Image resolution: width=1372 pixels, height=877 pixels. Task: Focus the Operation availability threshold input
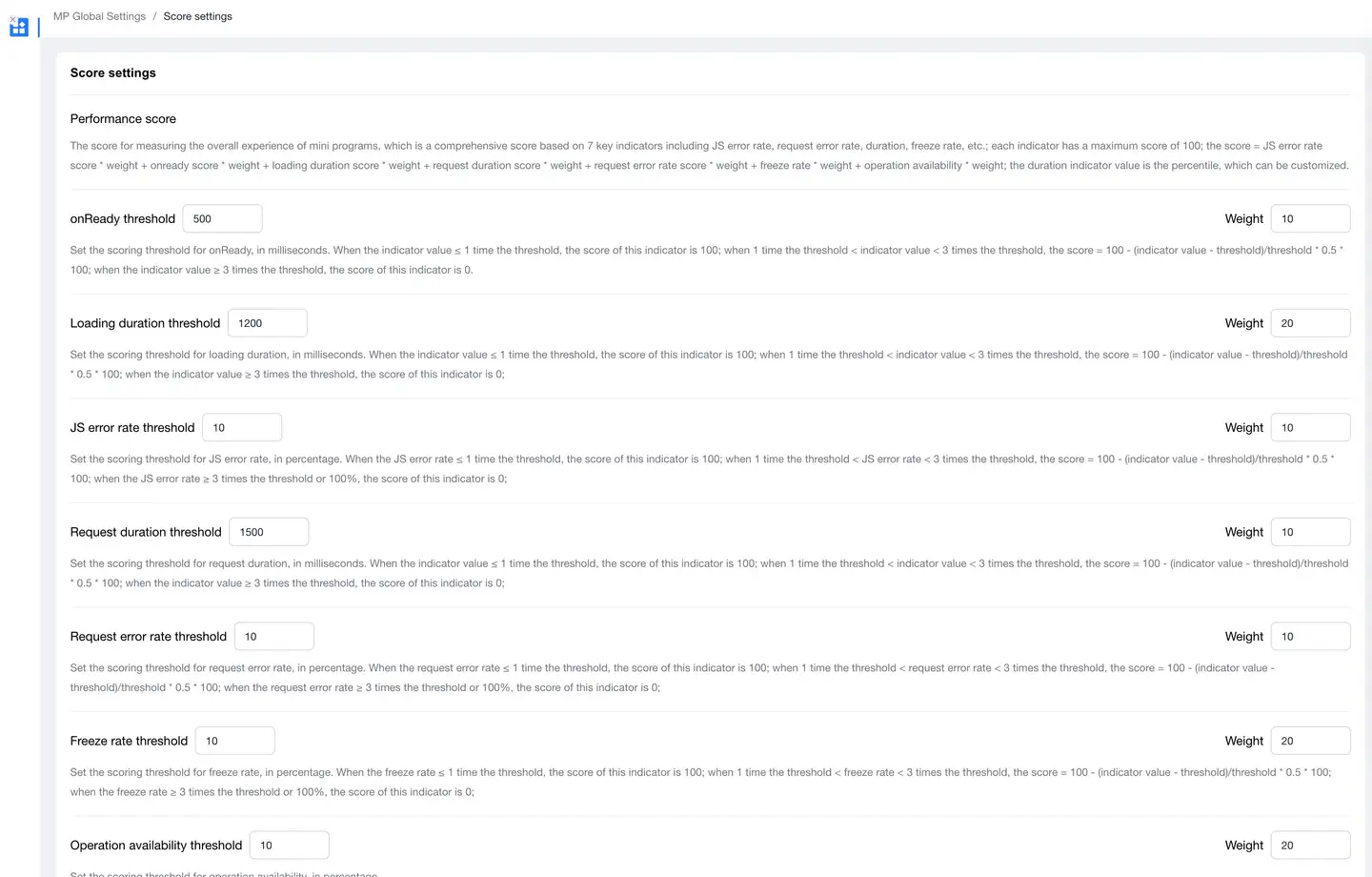(290, 846)
